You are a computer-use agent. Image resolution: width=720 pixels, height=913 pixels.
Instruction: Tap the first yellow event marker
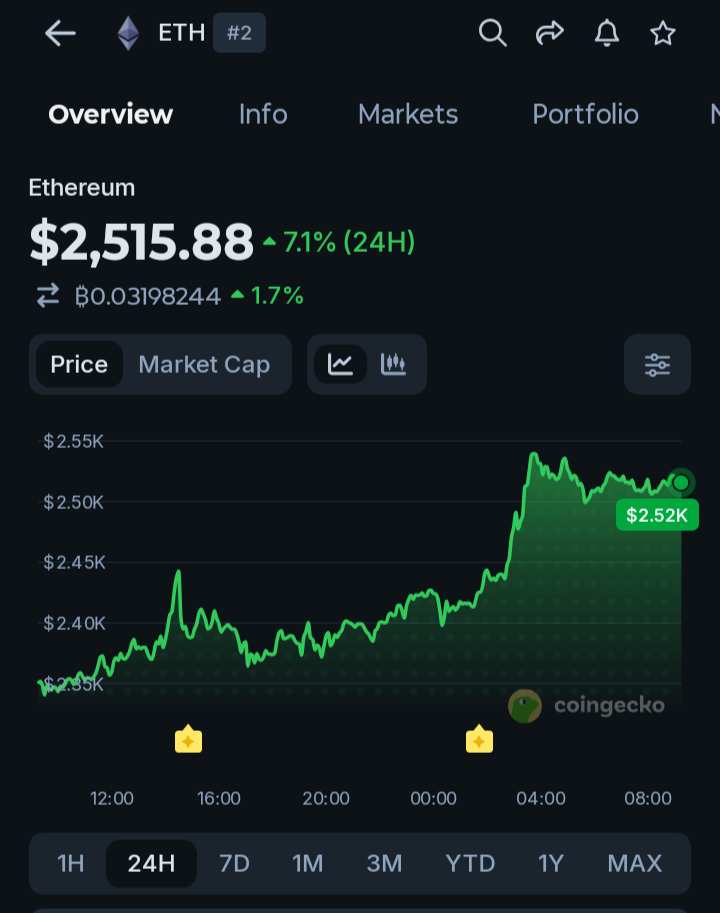[x=189, y=739]
